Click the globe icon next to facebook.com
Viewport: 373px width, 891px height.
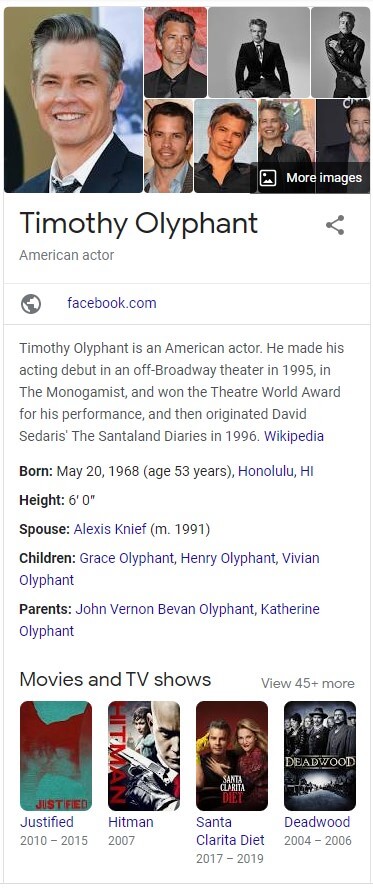31,304
